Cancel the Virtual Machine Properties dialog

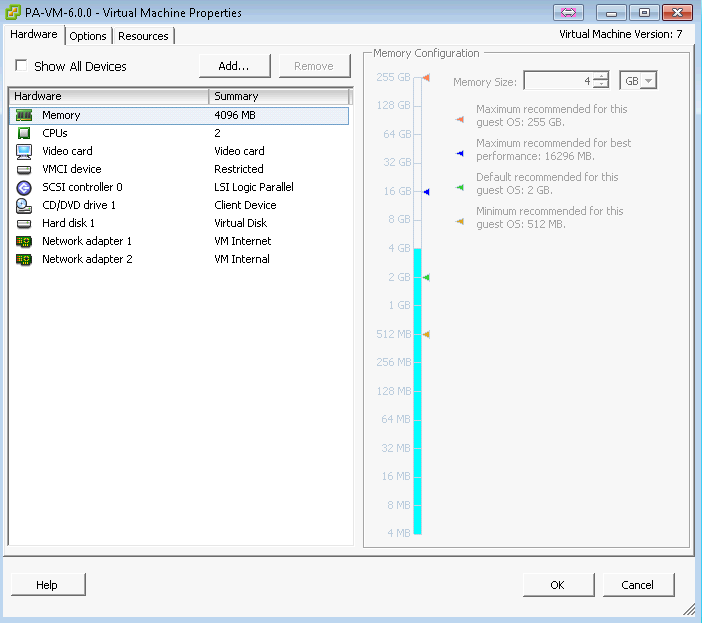pos(638,585)
